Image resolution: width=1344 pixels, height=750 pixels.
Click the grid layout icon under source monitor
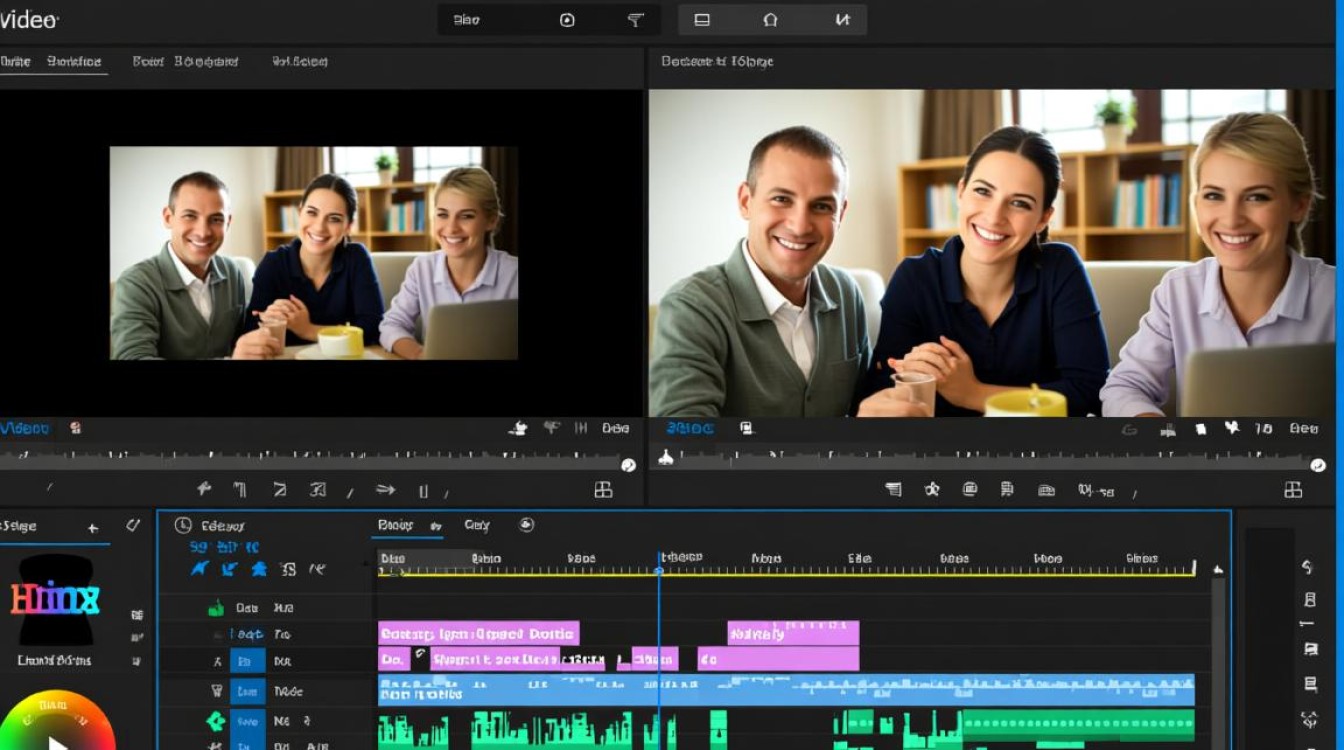point(603,490)
